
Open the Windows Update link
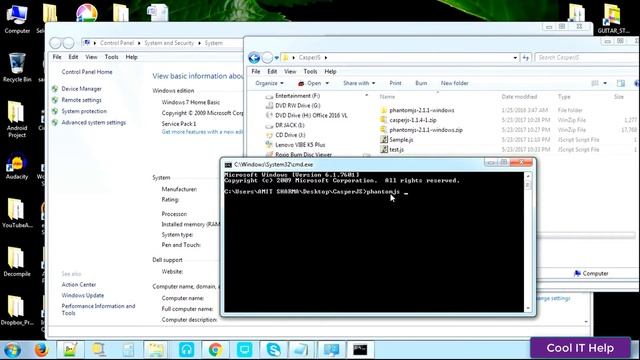[82, 295]
